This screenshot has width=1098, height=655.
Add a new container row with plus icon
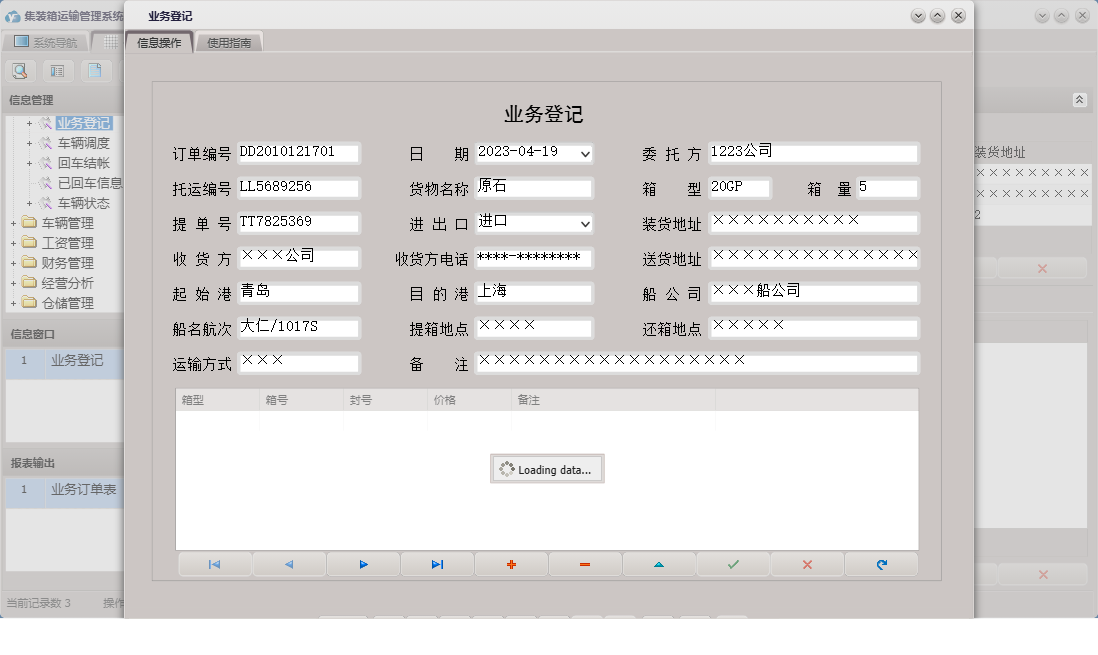tap(511, 564)
